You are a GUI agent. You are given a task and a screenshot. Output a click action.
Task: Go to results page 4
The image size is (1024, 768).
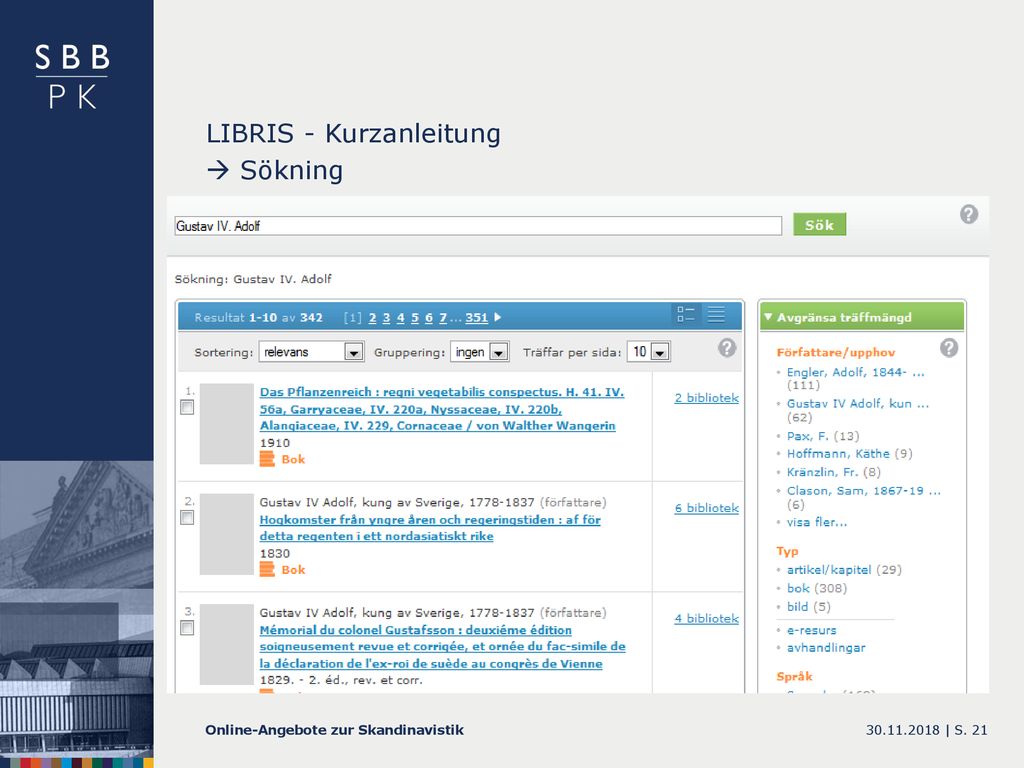pyautogui.click(x=400, y=318)
